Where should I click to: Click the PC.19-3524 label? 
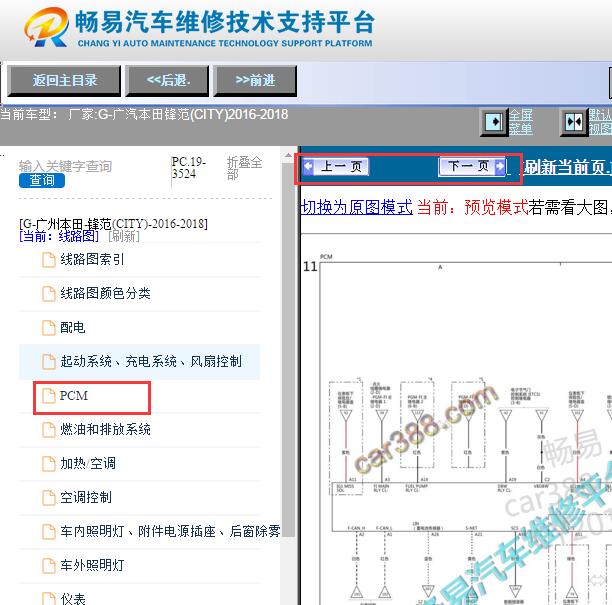pyautogui.click(x=189, y=167)
